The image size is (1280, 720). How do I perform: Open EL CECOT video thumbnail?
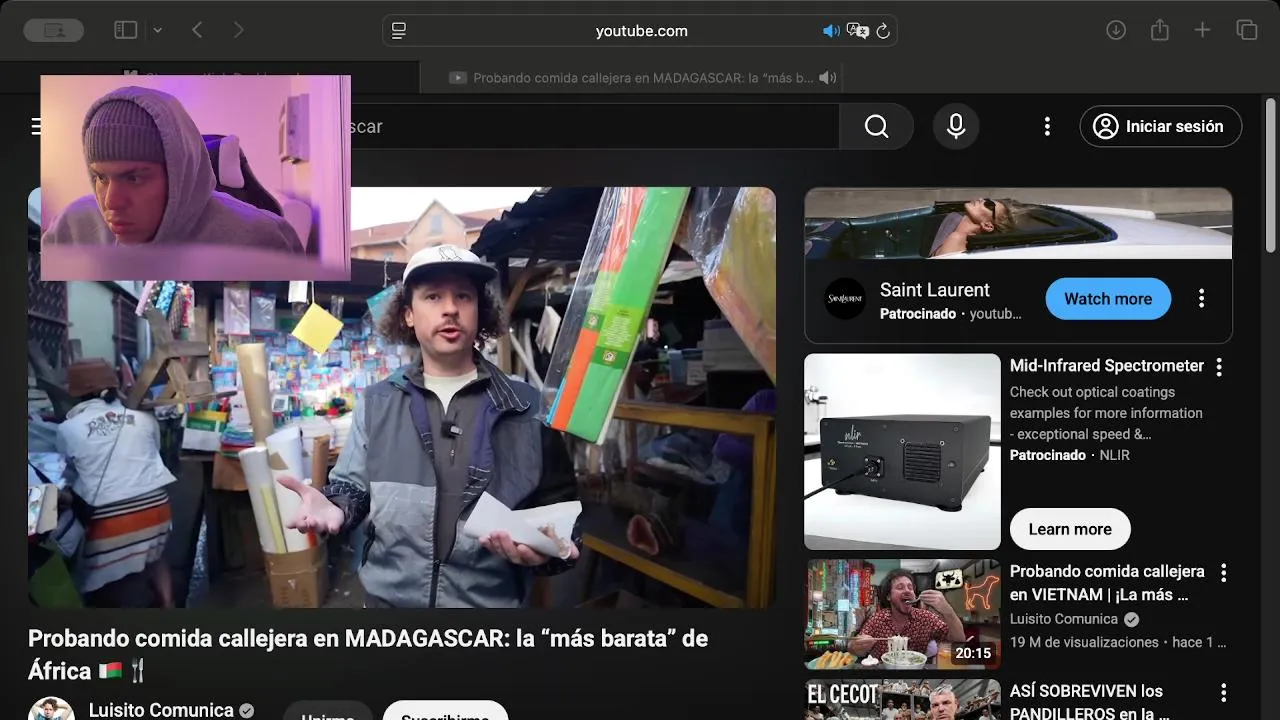pyautogui.click(x=902, y=700)
